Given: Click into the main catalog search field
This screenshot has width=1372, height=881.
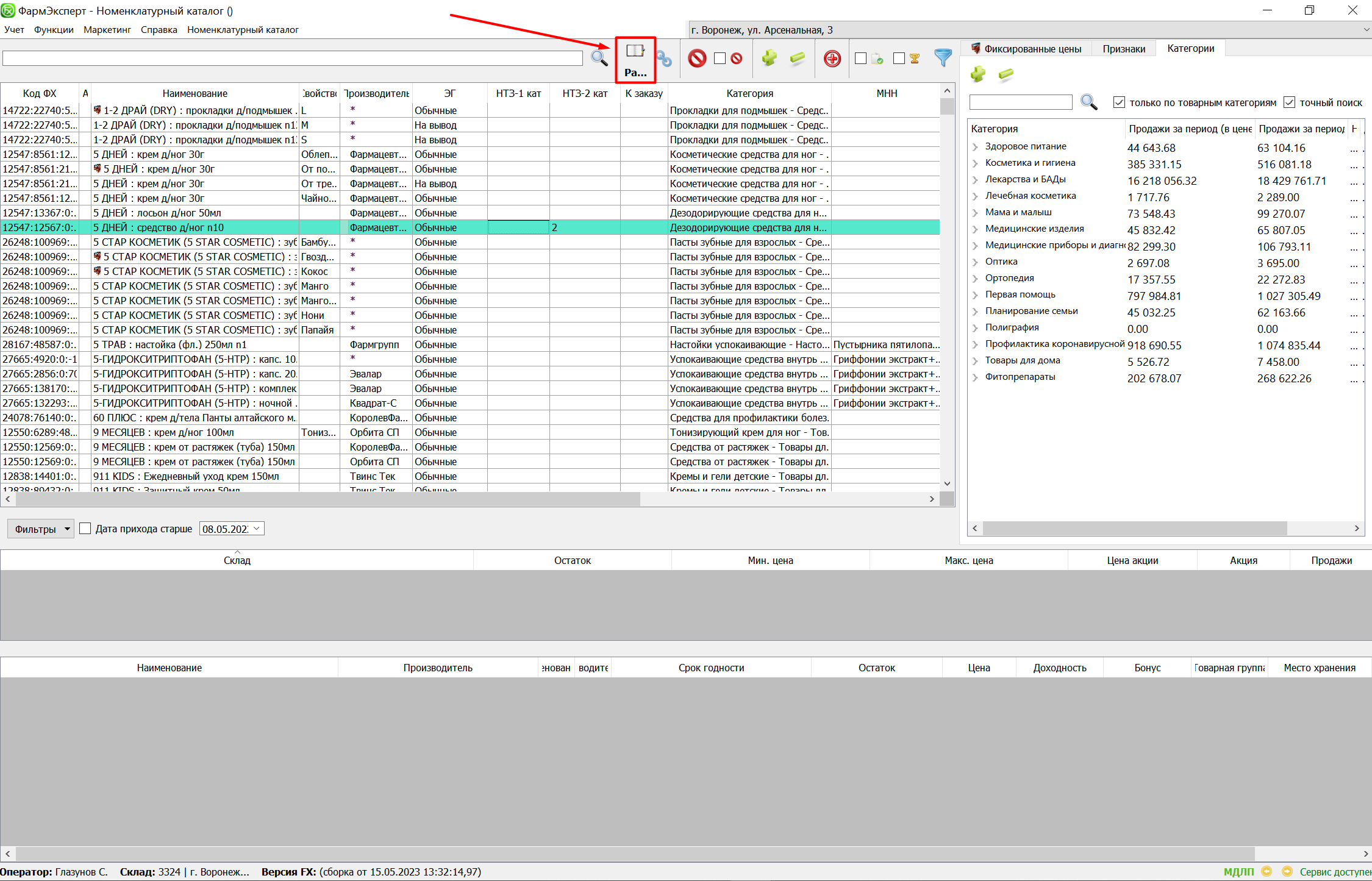Looking at the screenshot, I should [293, 58].
